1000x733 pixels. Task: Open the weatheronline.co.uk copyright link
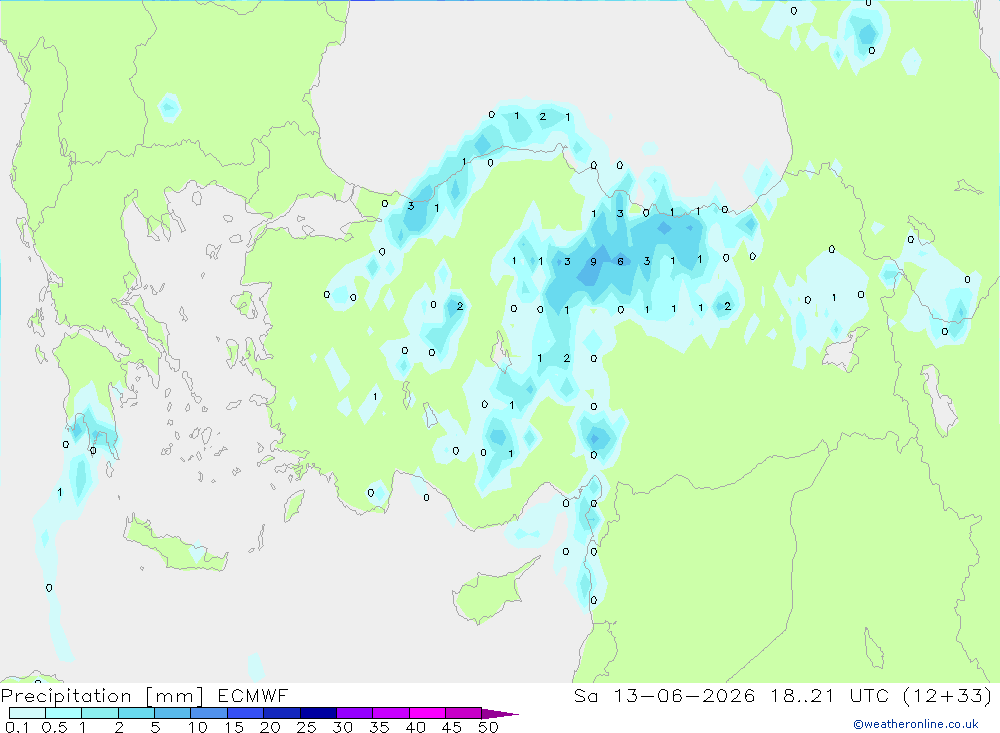pos(916,724)
